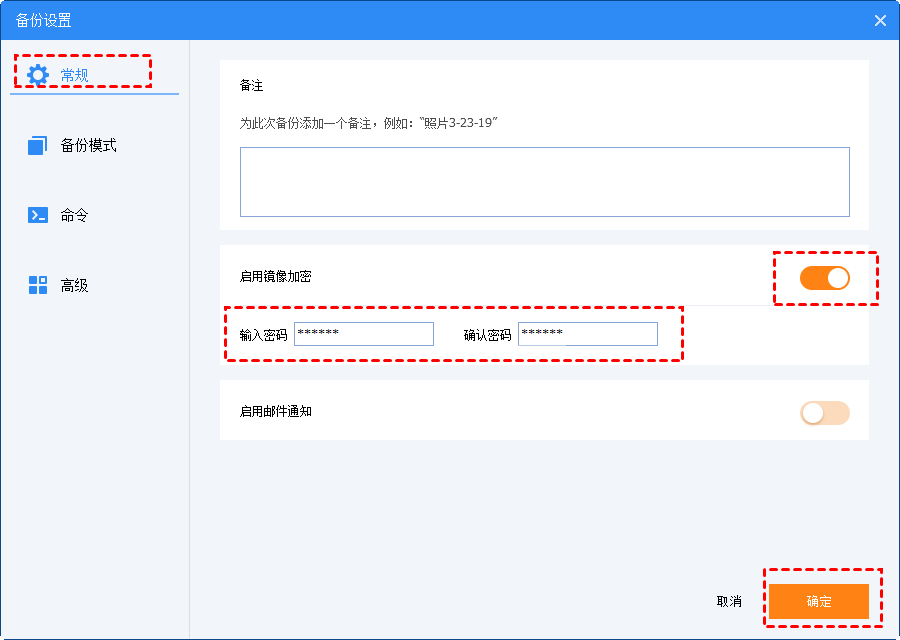The height and width of the screenshot is (640, 900).
Task: Click the 备份设置 title bar text
Action: 43,20
